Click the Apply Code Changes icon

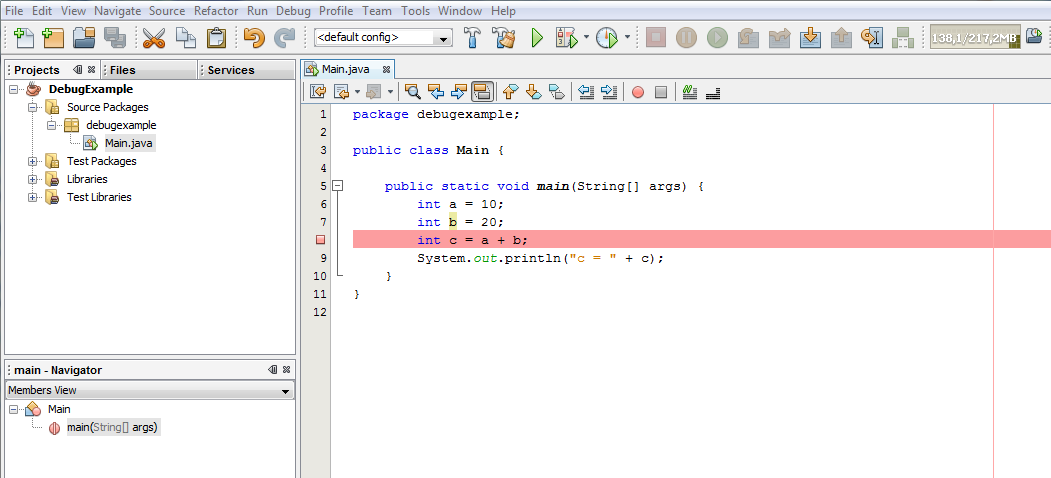point(903,38)
